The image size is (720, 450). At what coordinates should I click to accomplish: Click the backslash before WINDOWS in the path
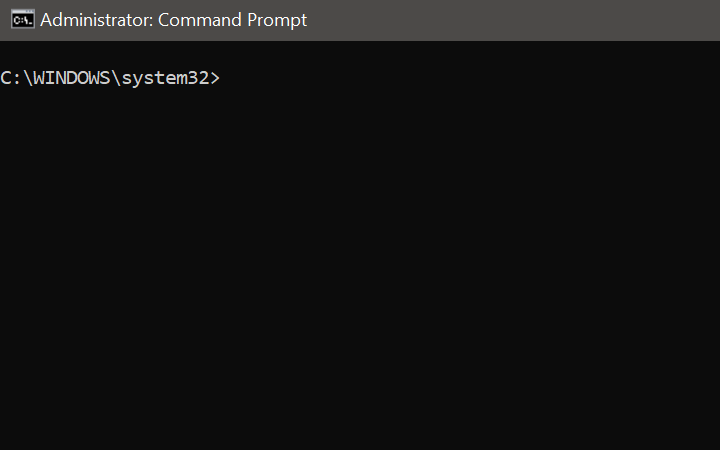28,78
